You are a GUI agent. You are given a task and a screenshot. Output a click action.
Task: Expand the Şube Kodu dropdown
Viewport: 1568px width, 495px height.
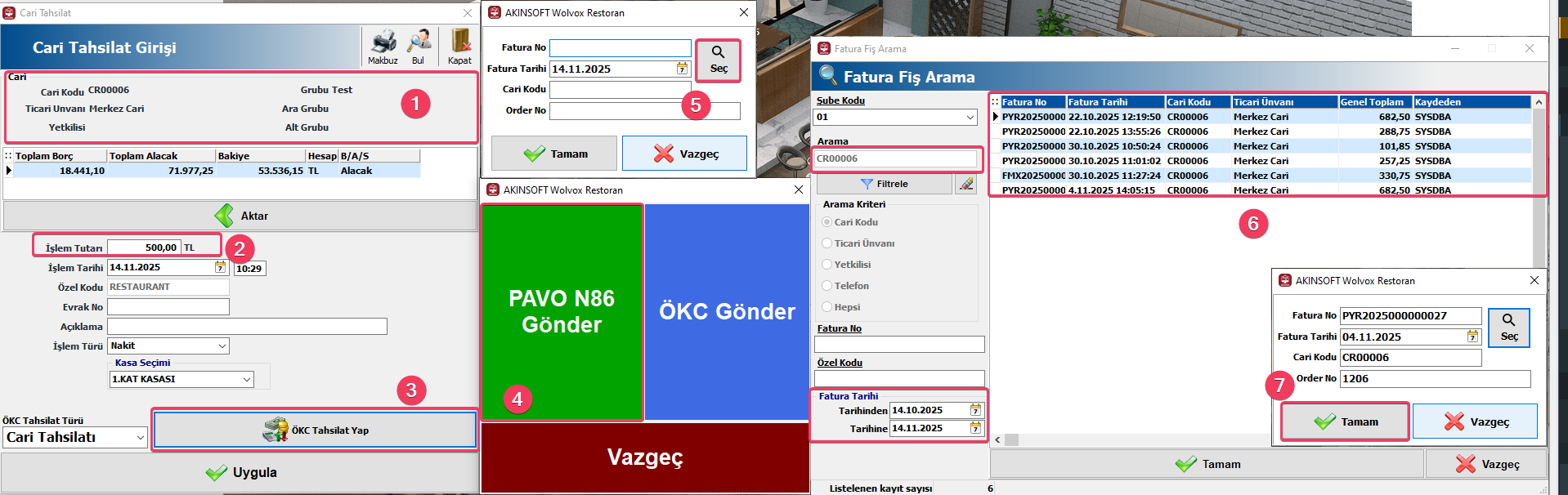(x=970, y=117)
